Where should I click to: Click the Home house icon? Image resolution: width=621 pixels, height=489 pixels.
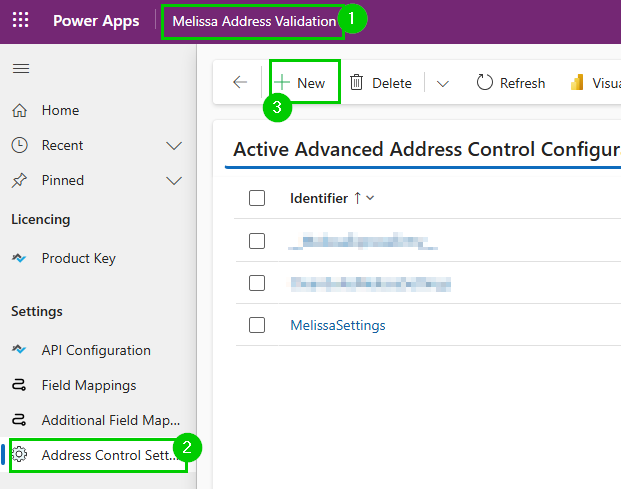point(19,110)
